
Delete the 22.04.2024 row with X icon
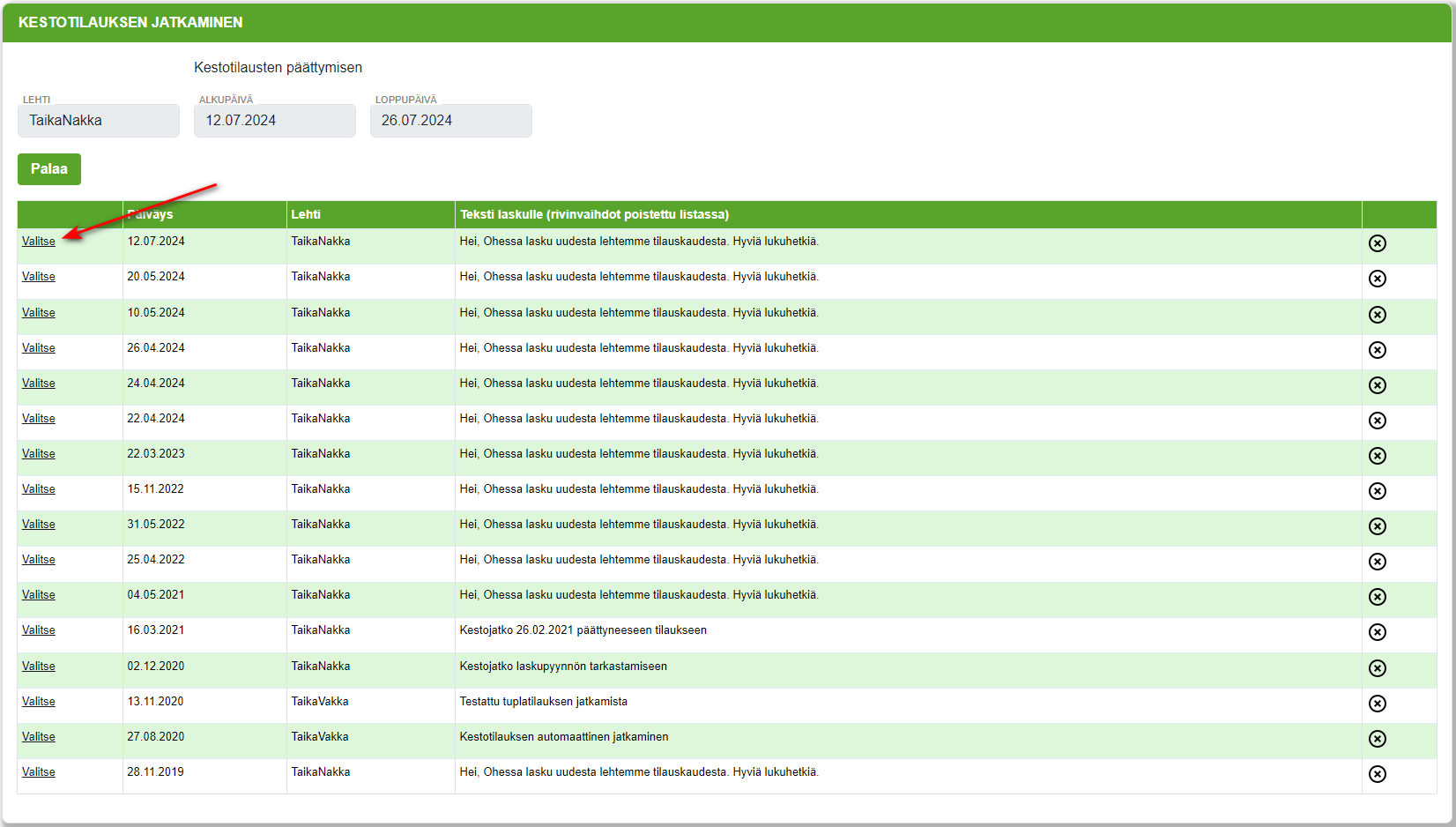[1377, 421]
